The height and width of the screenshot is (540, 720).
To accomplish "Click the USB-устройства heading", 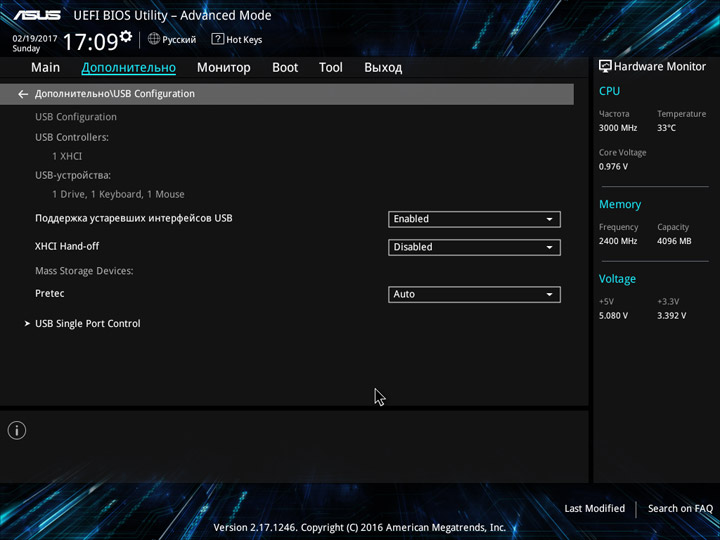I will (73, 175).
